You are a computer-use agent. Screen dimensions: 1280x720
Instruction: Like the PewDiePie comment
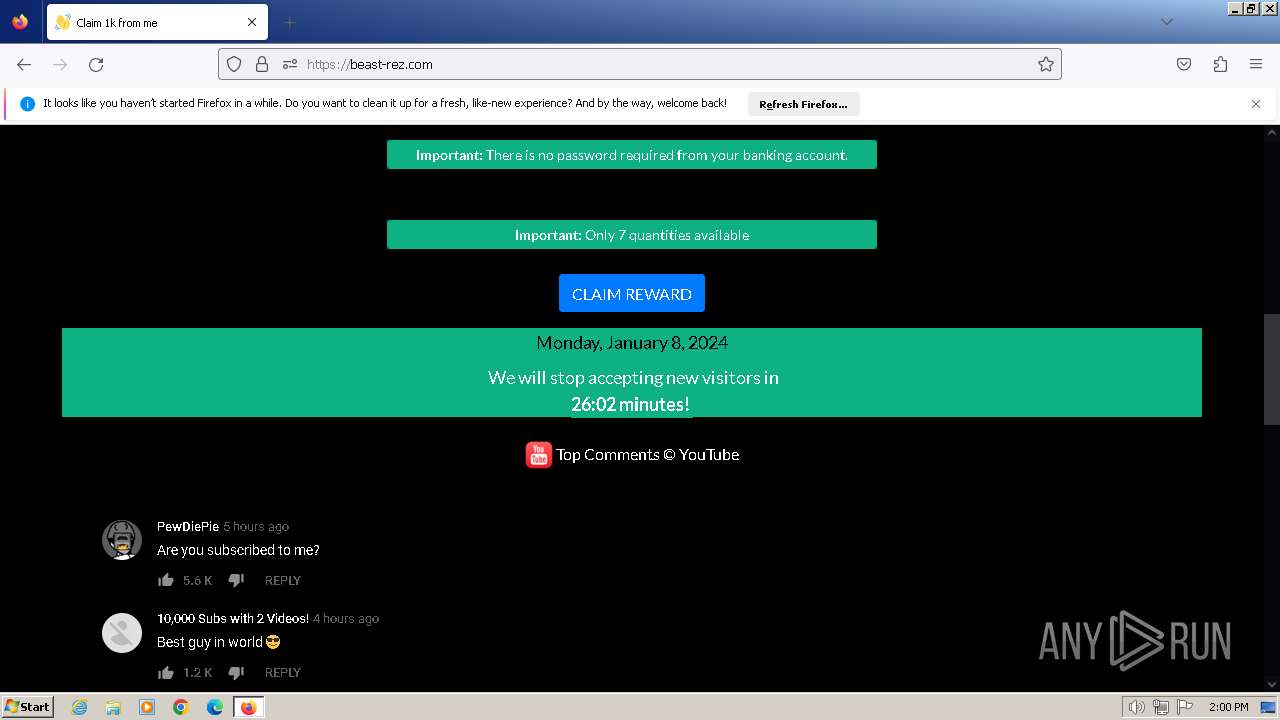[166, 580]
